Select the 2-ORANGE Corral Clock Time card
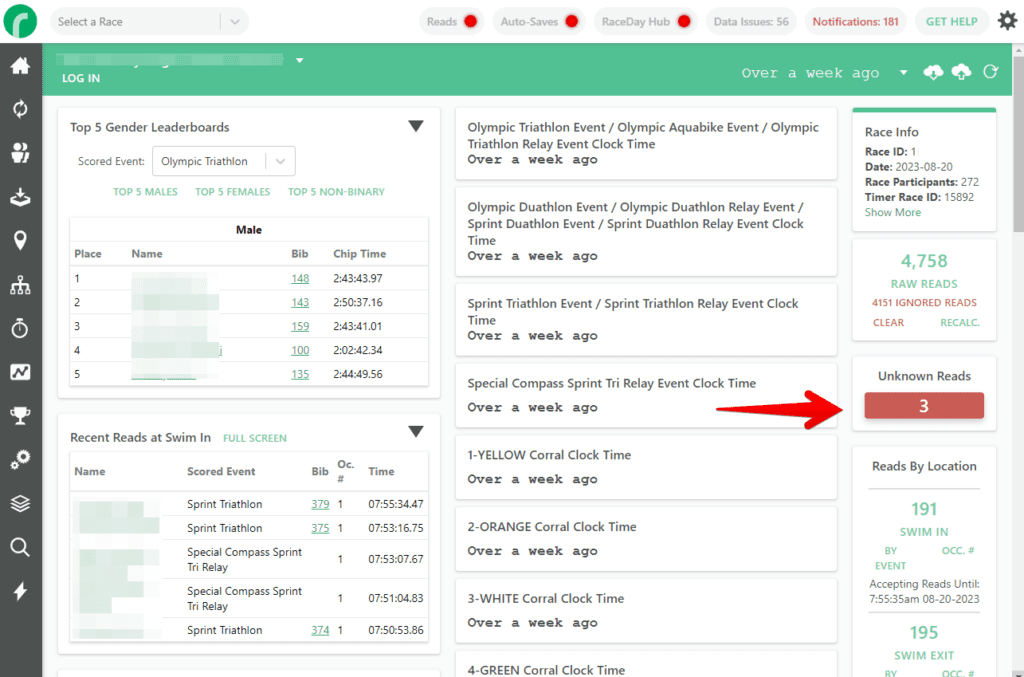The width and height of the screenshot is (1024, 677). (x=646, y=539)
